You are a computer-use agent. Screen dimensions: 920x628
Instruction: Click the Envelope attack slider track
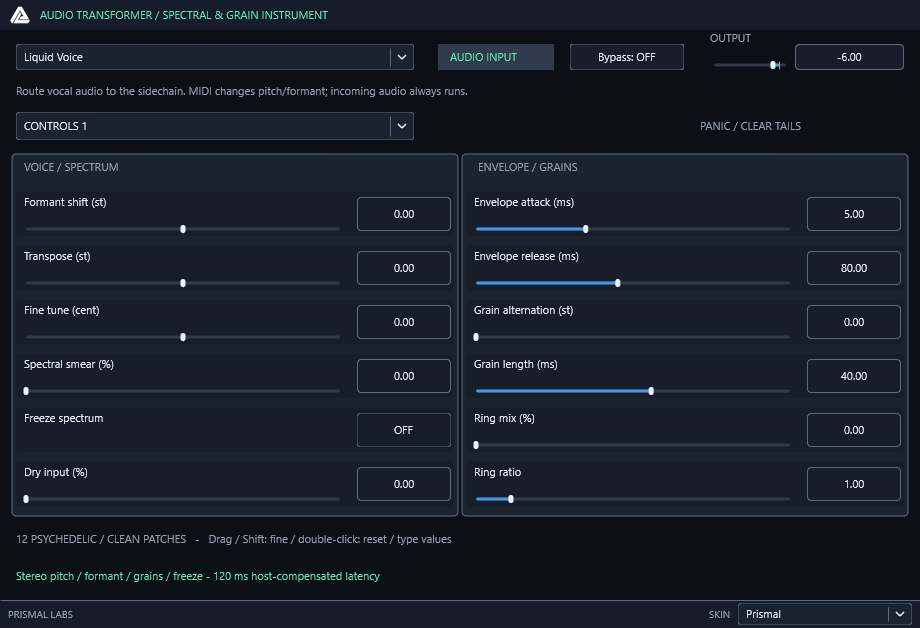tap(633, 229)
